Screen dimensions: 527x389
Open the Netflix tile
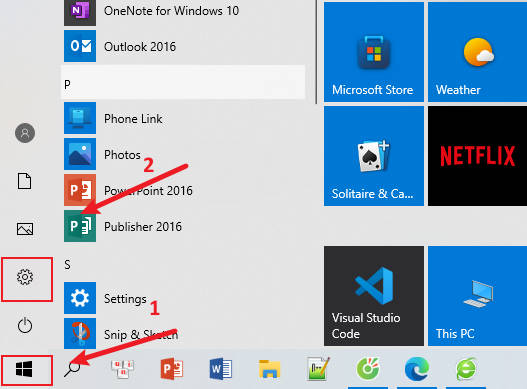[x=477, y=156]
